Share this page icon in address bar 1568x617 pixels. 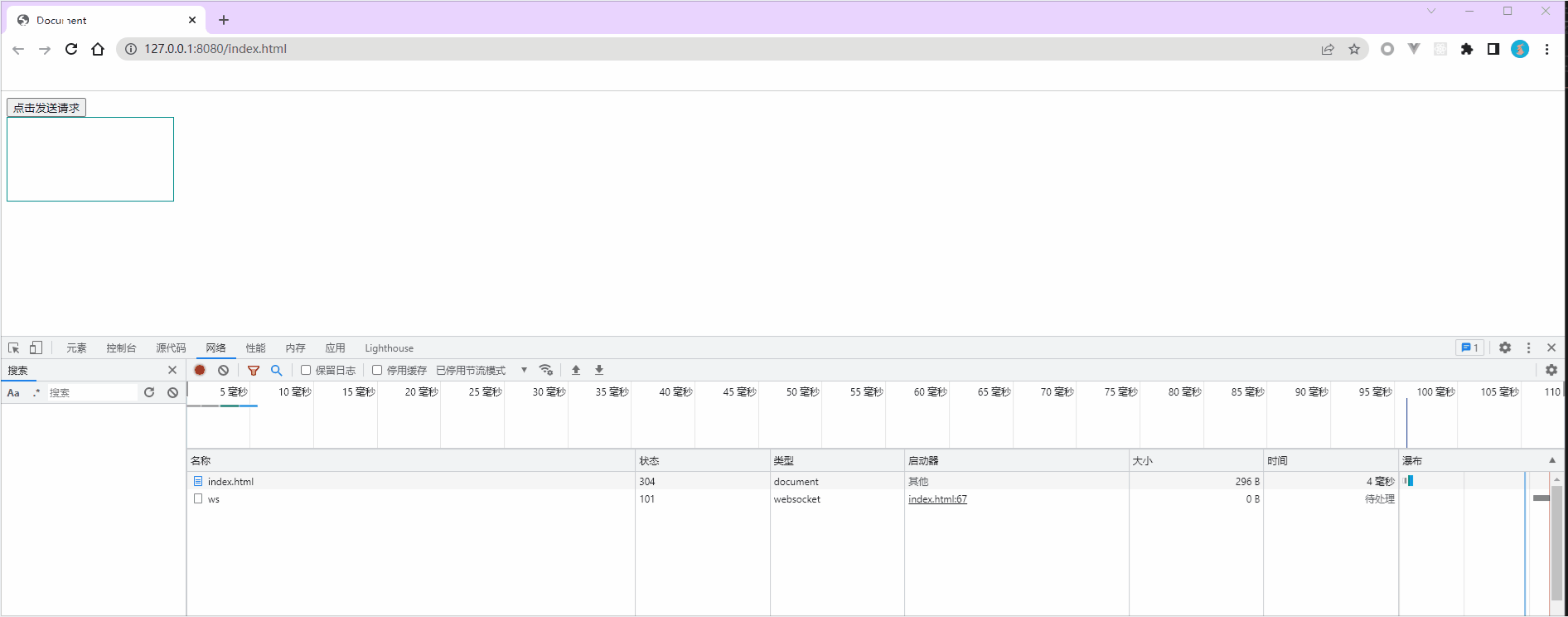tap(1328, 49)
